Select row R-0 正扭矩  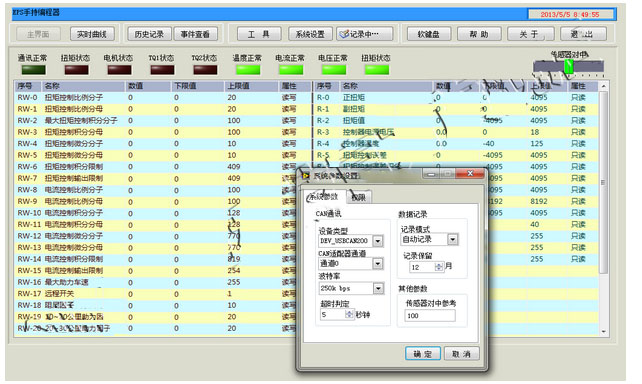pyautogui.click(x=456, y=97)
